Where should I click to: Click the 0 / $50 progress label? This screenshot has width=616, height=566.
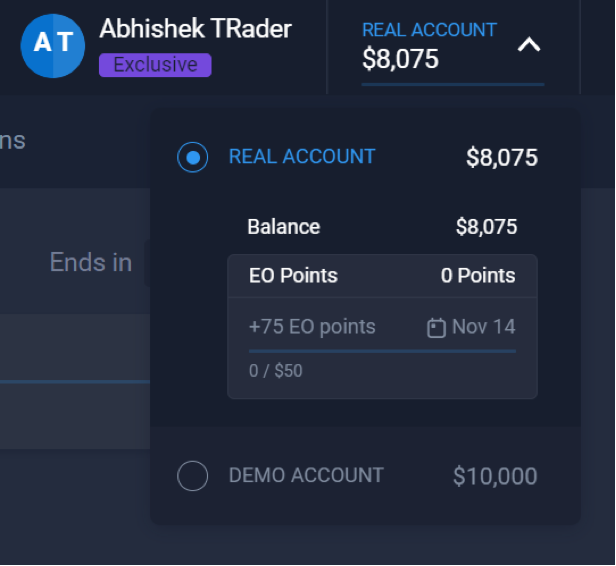276,371
